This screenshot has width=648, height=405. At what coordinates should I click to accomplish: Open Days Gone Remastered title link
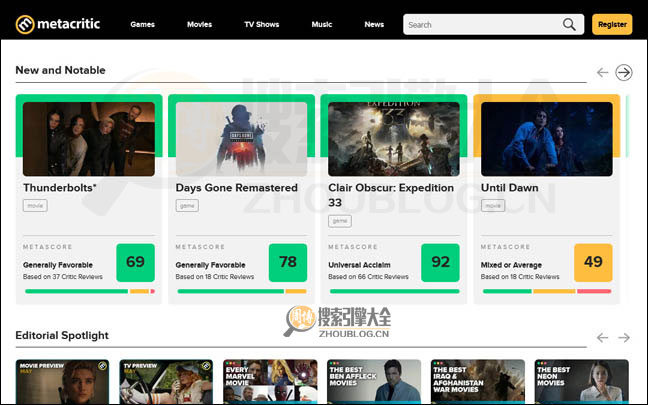coord(236,187)
